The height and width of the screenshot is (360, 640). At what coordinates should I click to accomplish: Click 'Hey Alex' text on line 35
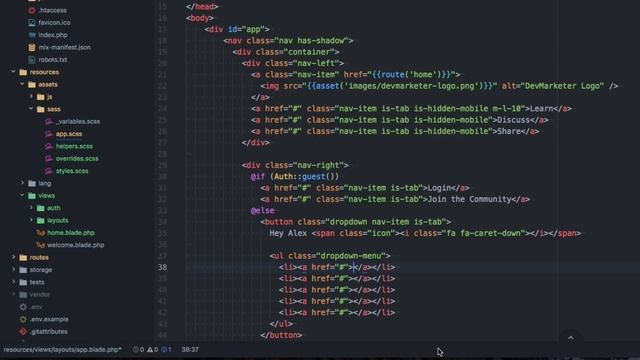[288, 233]
